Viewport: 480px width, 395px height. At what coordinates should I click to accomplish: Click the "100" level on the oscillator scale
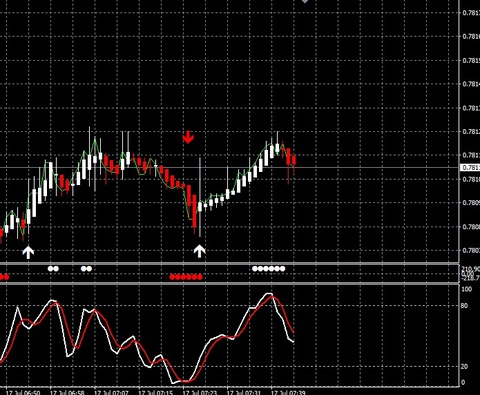pyautogui.click(x=467, y=289)
